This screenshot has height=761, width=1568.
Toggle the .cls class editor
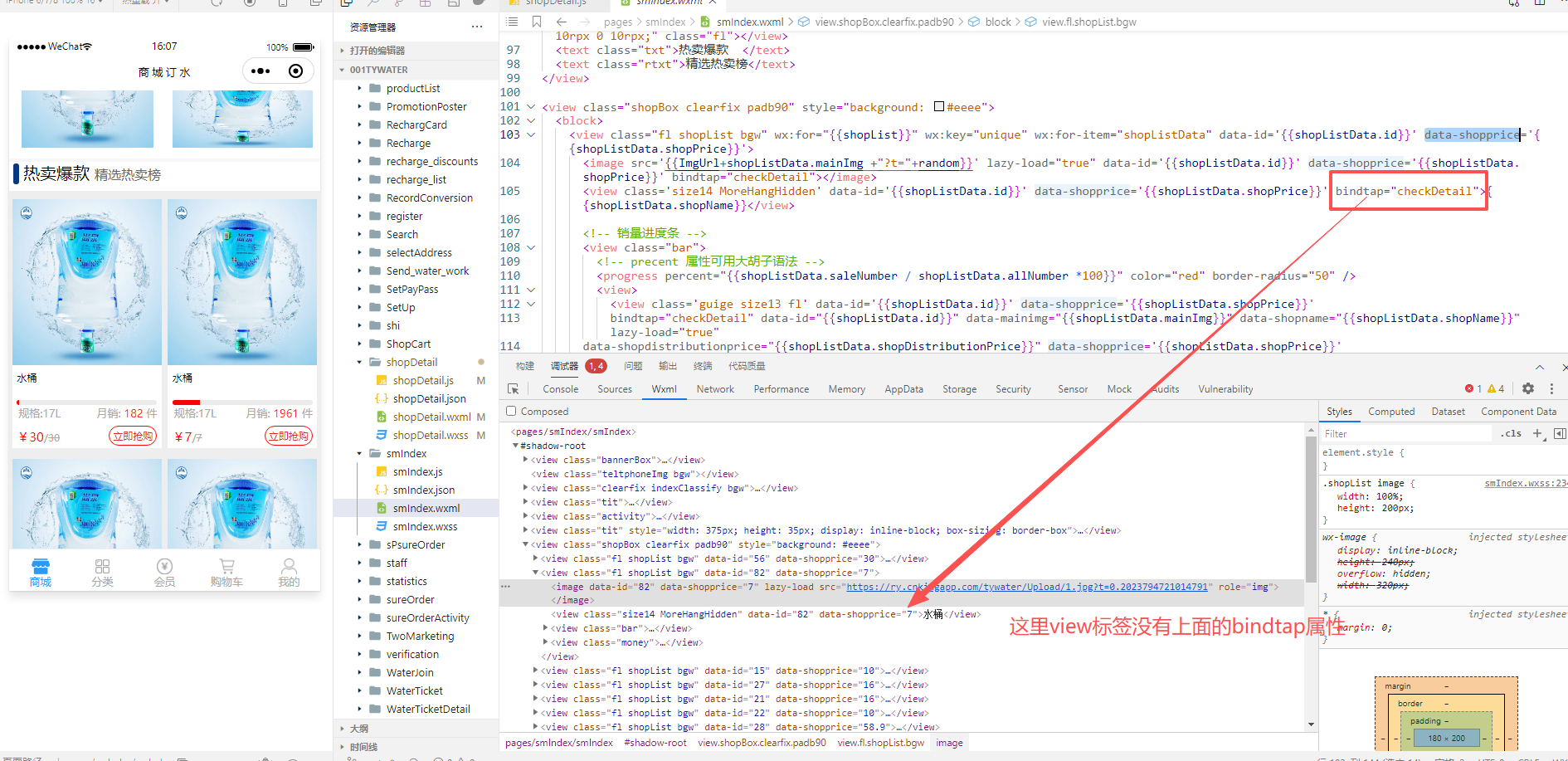point(1511,433)
